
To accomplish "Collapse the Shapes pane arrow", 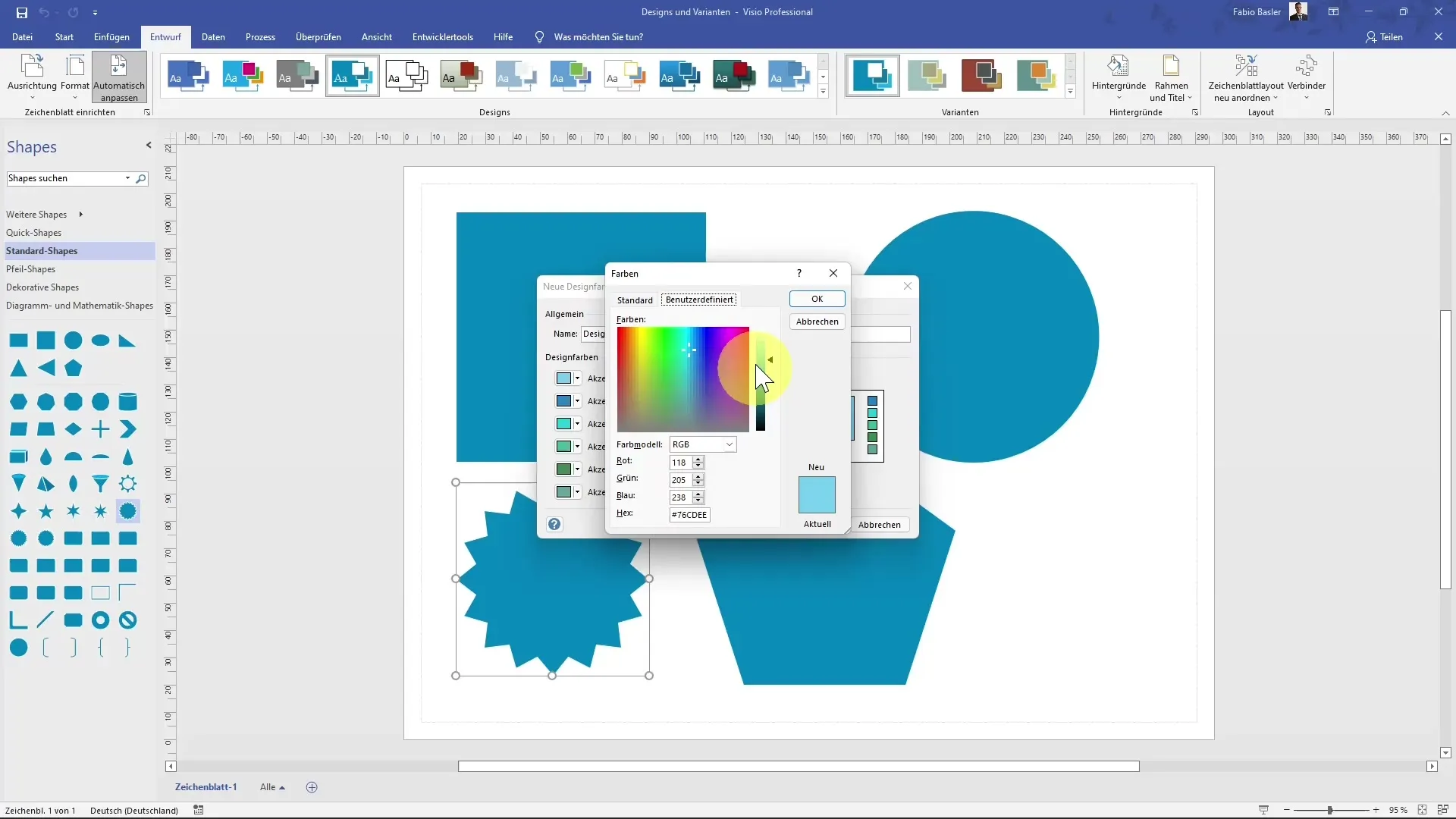I will 149,145.
